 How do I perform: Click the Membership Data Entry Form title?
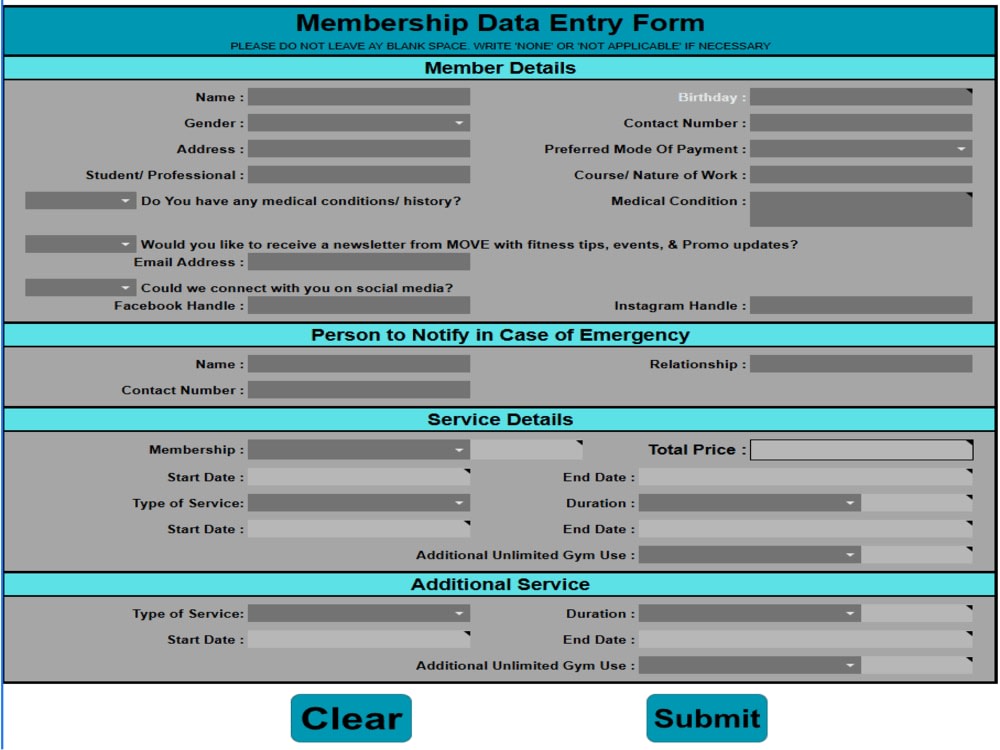coord(500,23)
